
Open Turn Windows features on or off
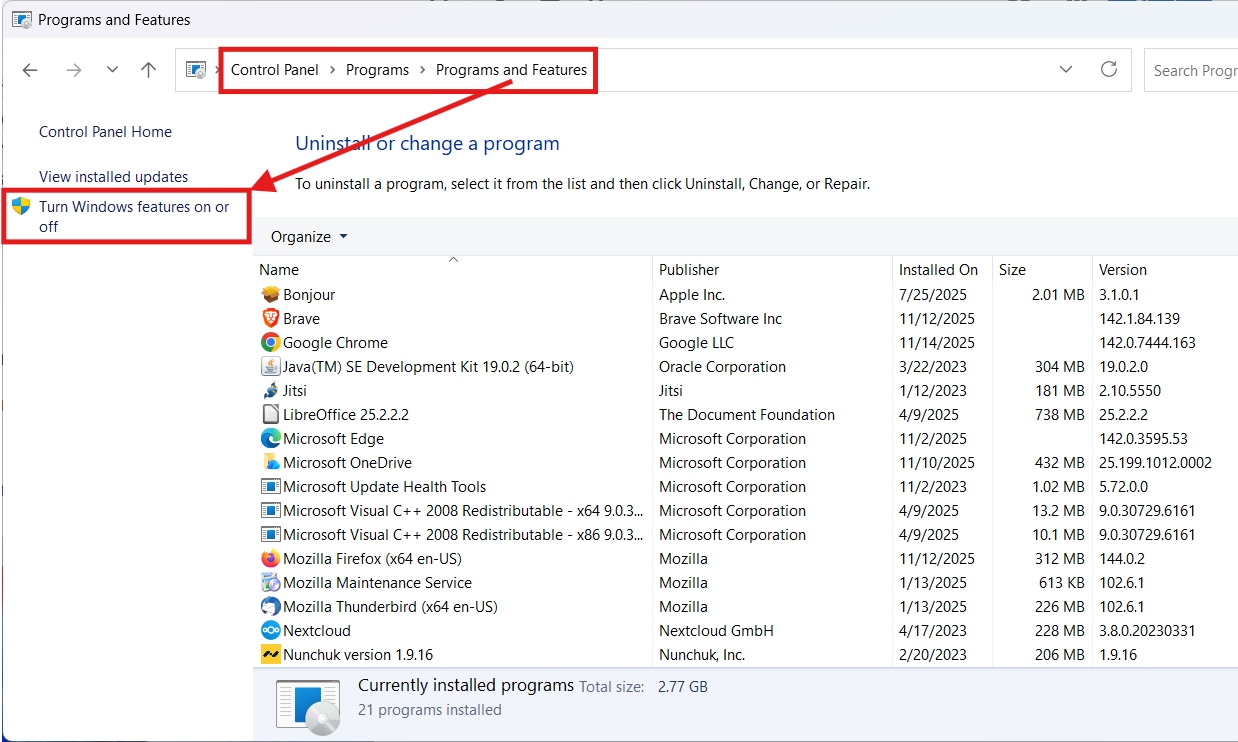coord(134,216)
